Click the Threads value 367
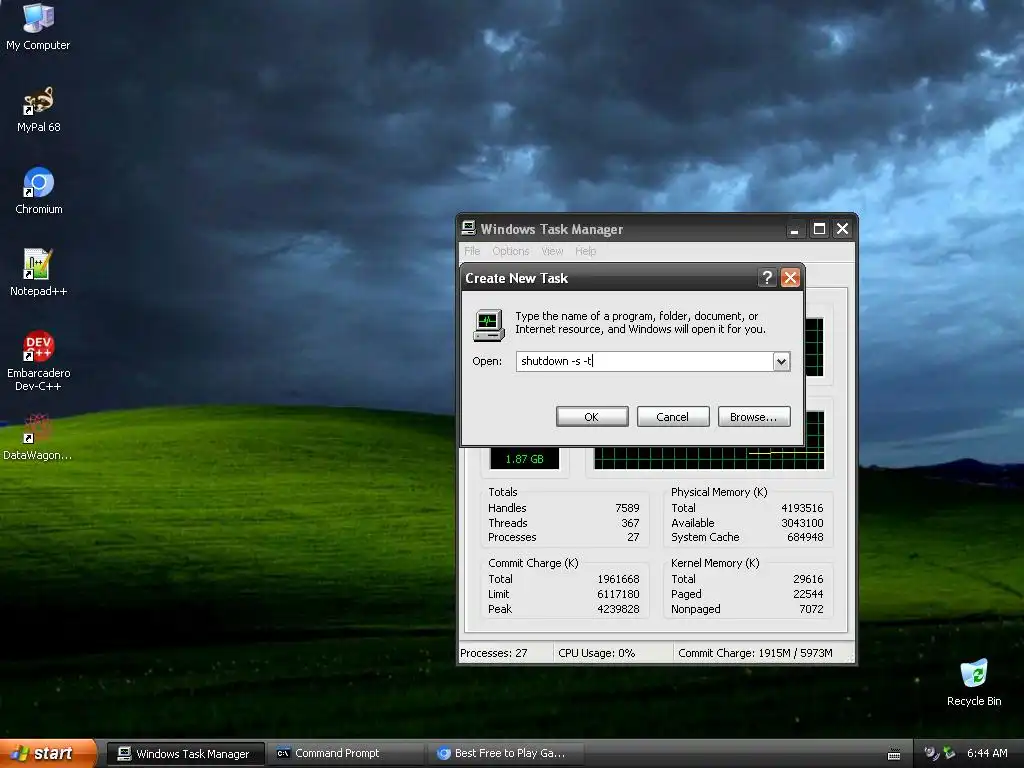1024x768 pixels. click(x=630, y=523)
